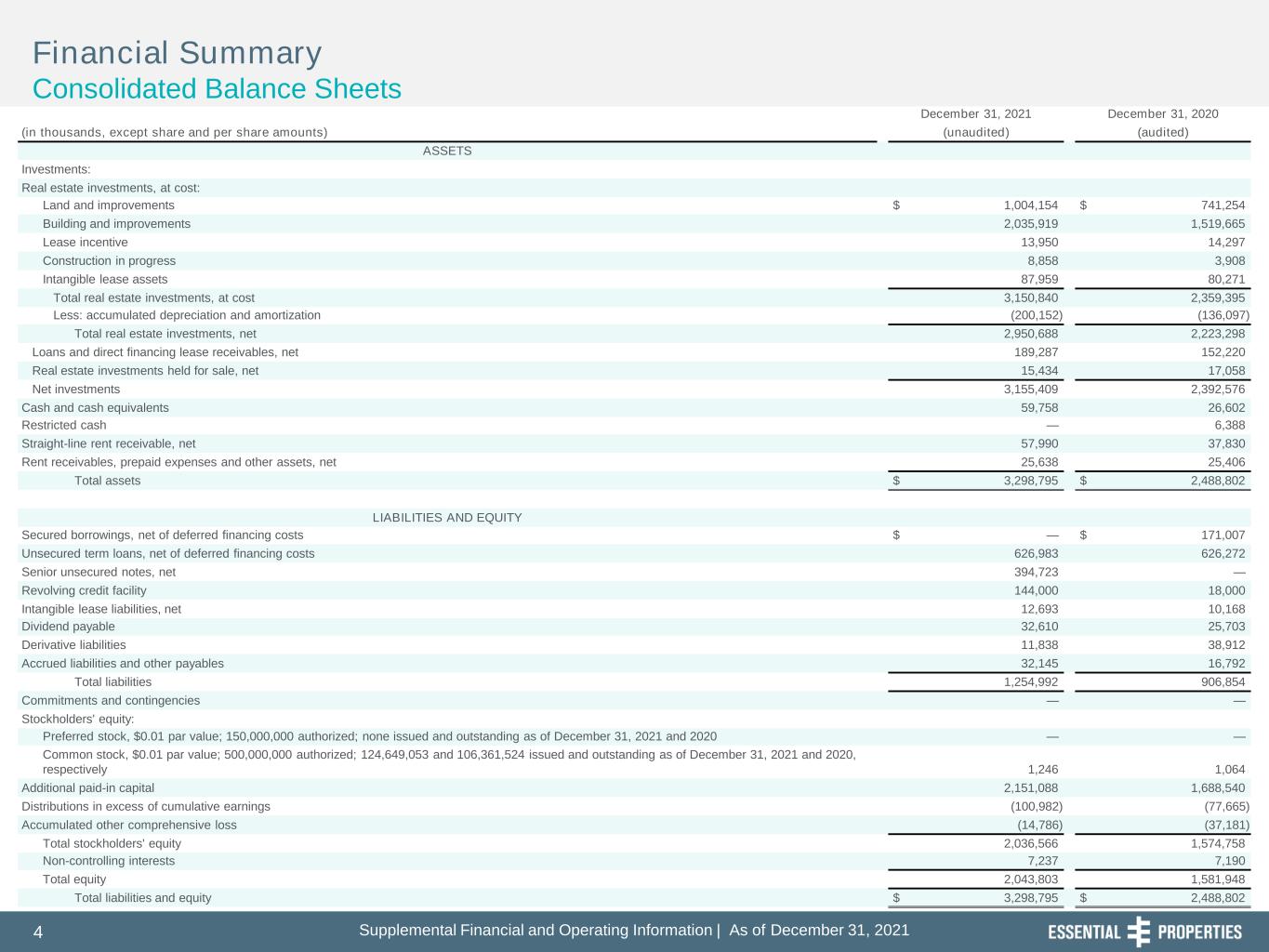Click page number 4 in footer
This screenshot has width=1269, height=952.
(38, 932)
